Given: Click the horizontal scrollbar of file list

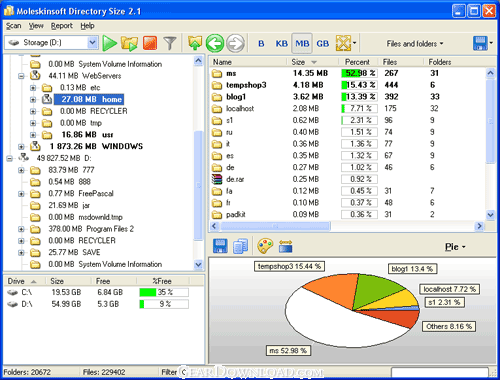Looking at the screenshot, I should pyautogui.click(x=347, y=226).
